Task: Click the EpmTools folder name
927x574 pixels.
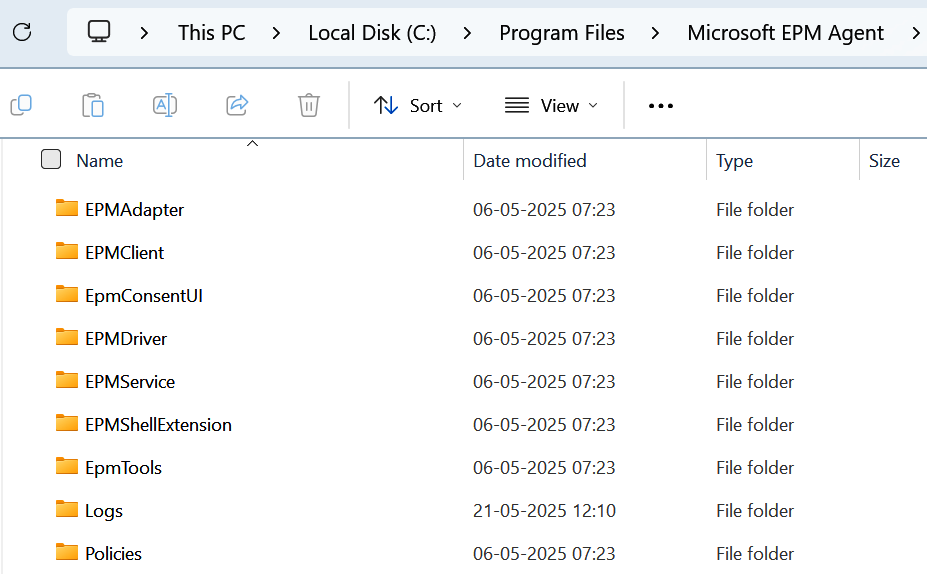Action: [123, 468]
